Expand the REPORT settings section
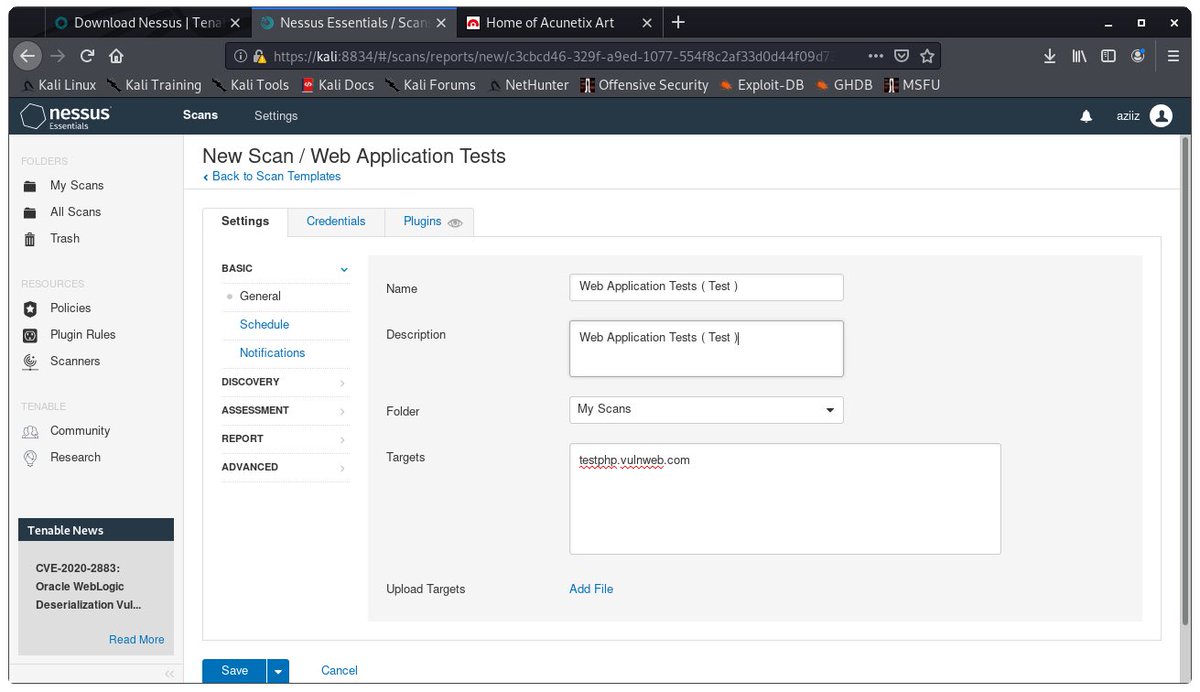Image resolution: width=1200 pixels, height=692 pixels. (285, 439)
